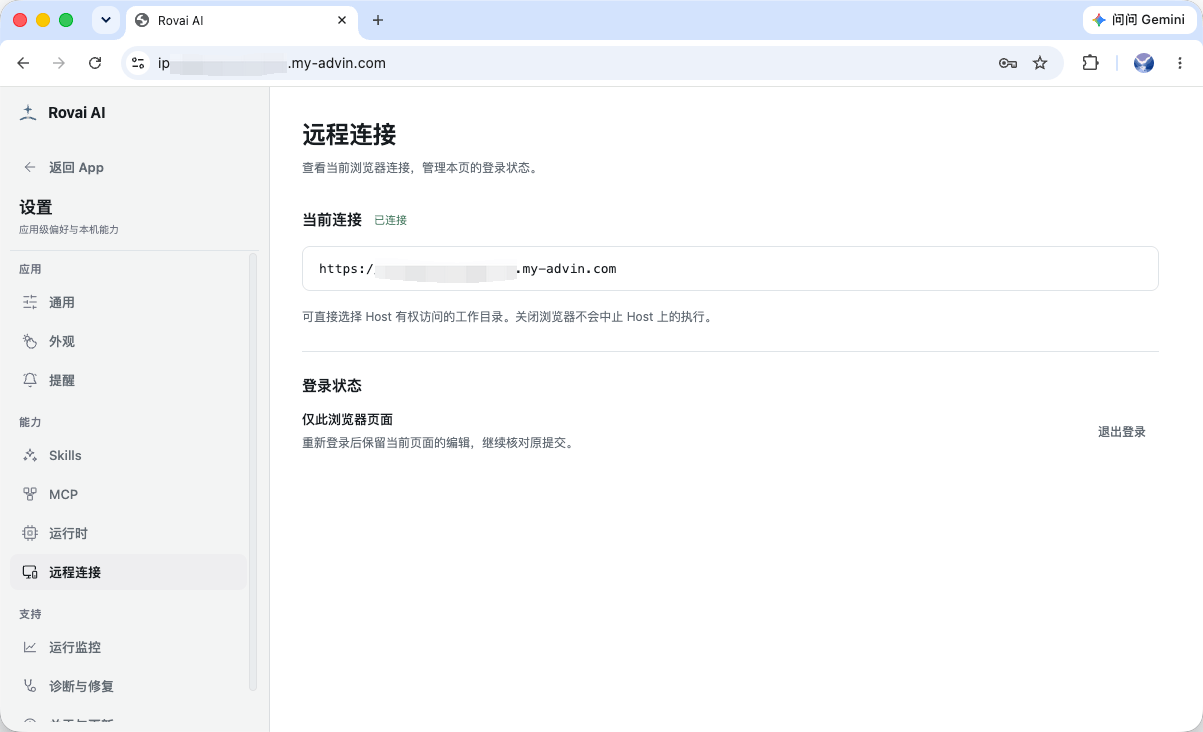Click the browser back arrow
Screen dimensions: 1203x732
23,63
